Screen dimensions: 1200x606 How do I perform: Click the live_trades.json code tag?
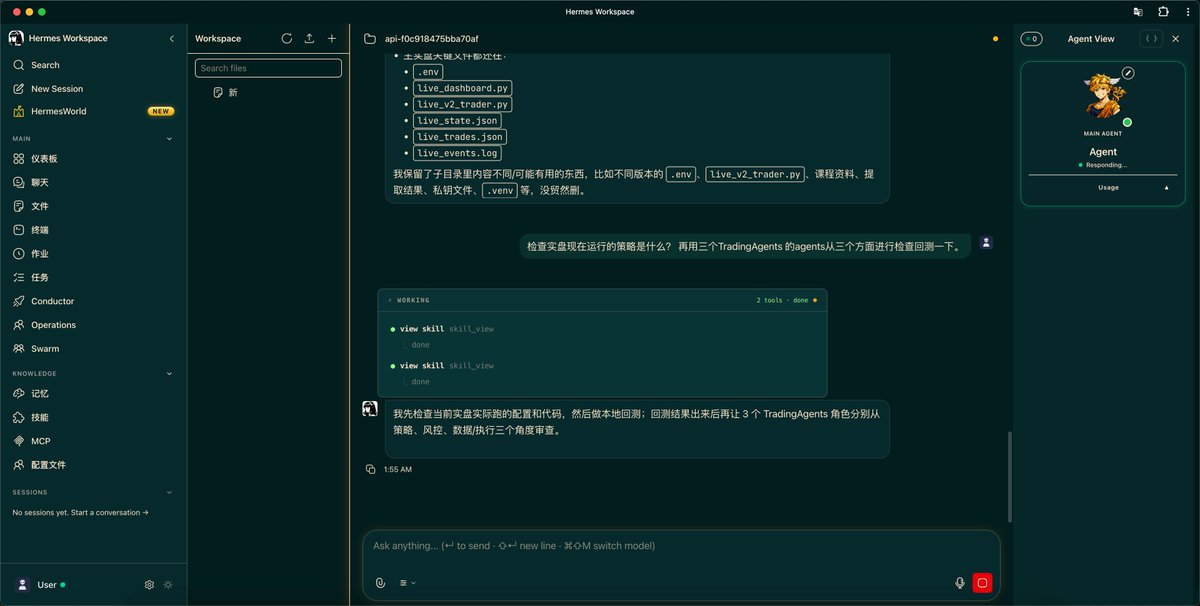460,137
